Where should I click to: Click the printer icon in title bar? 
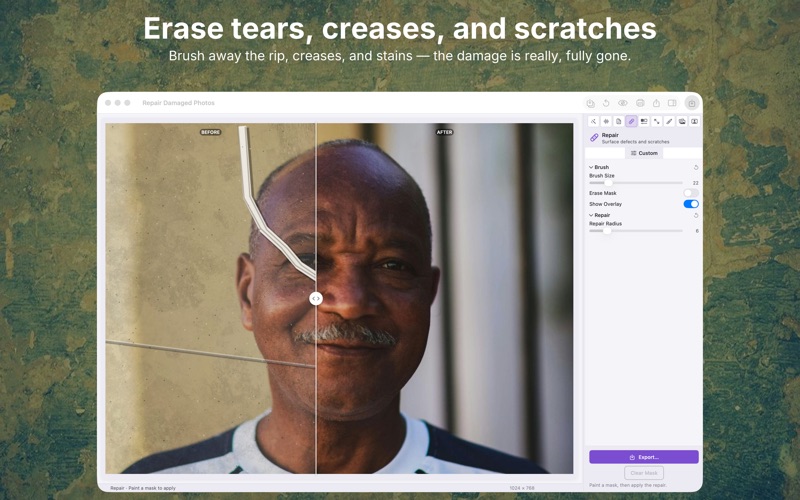click(x=640, y=103)
